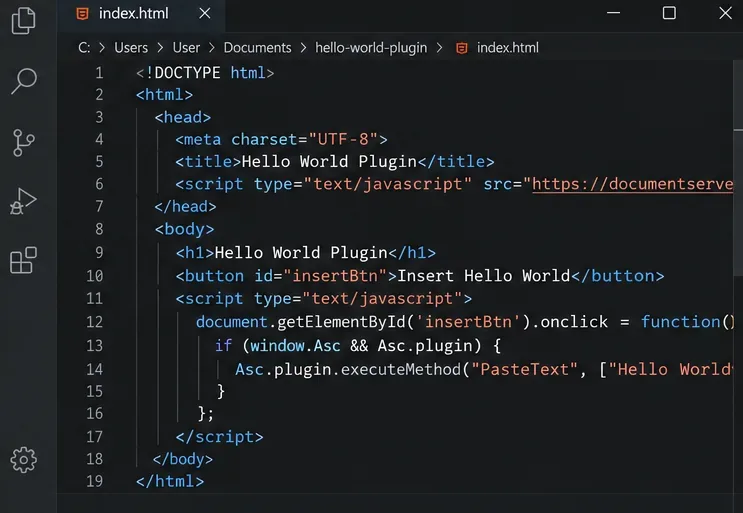Viewport: 743px width, 513px height.
Task: Click line number 19 in the gutter
Action: [95, 481]
